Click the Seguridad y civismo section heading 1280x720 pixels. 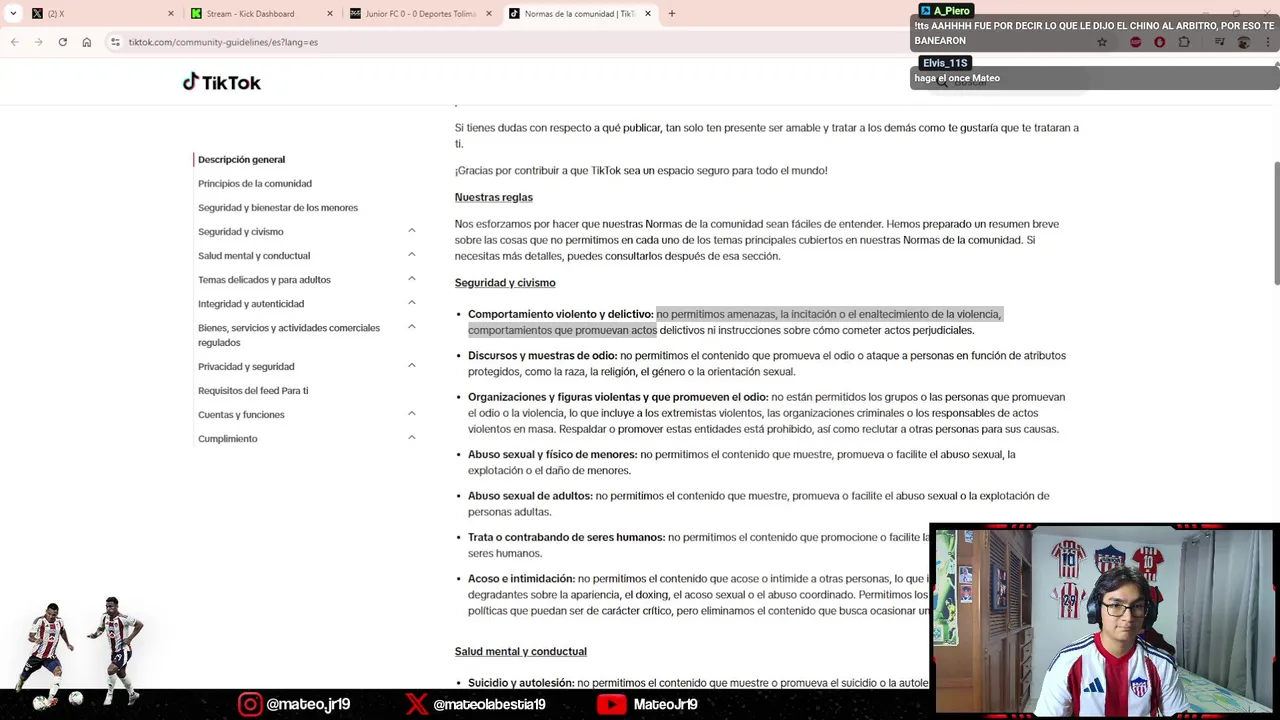[505, 282]
